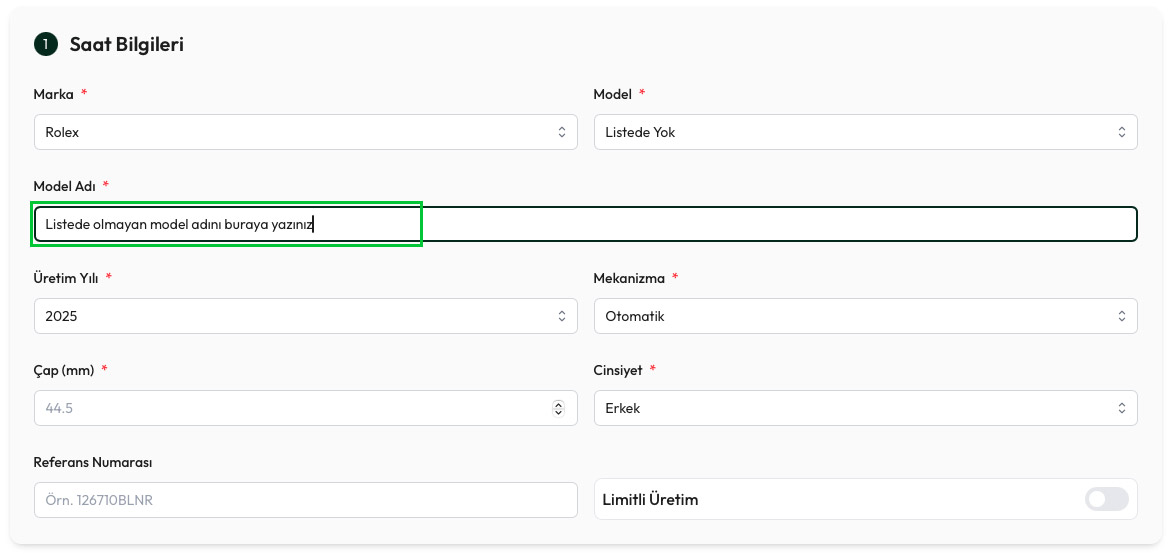
Task: Decrease Çap value with the down arrow
Action: tap(558, 412)
